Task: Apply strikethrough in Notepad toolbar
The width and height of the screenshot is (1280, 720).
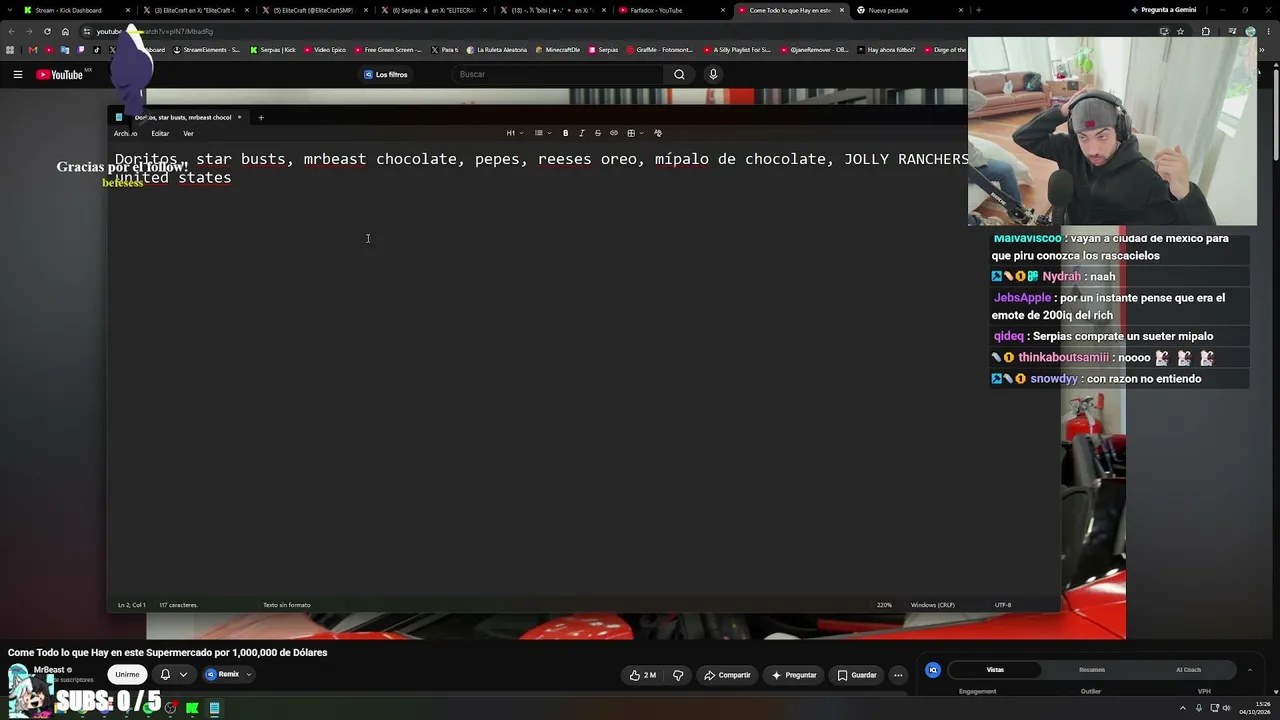Action: 598,133
